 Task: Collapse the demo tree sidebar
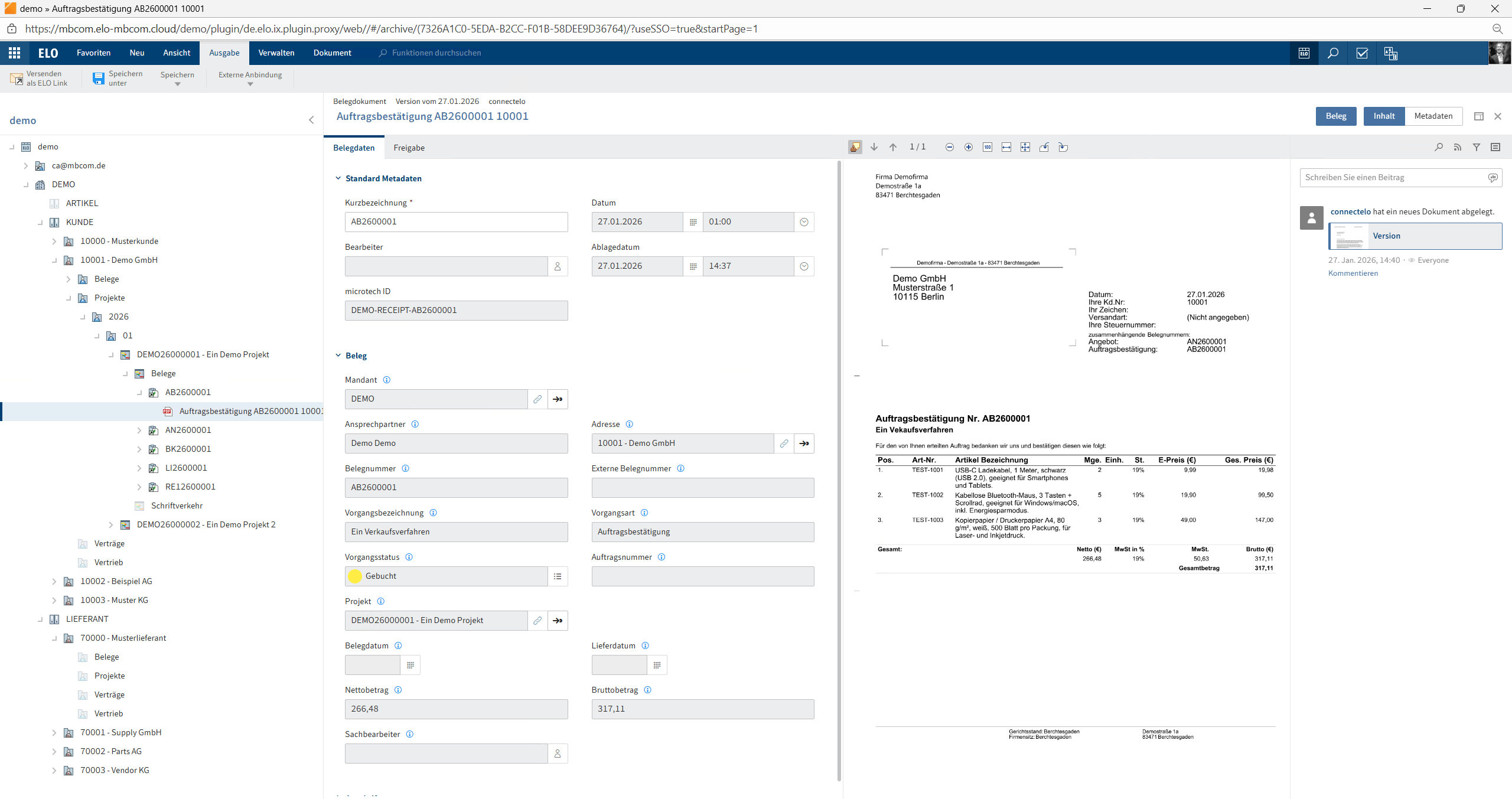pos(311,120)
